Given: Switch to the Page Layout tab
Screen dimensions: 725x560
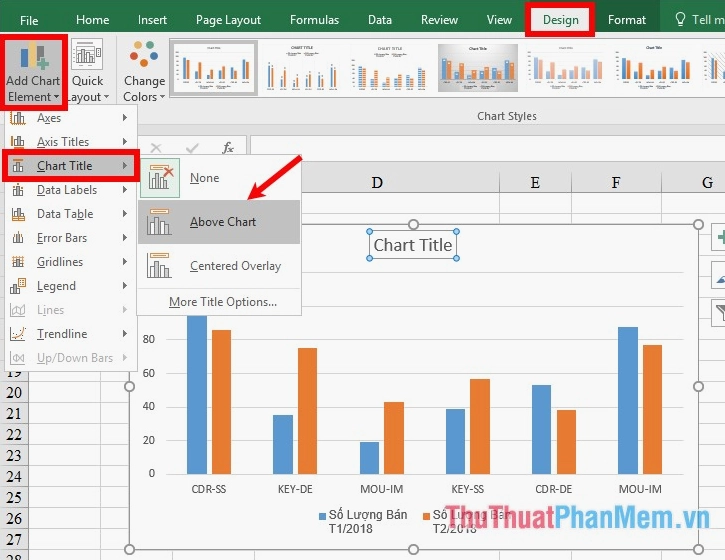Looking at the screenshot, I should point(228,20).
